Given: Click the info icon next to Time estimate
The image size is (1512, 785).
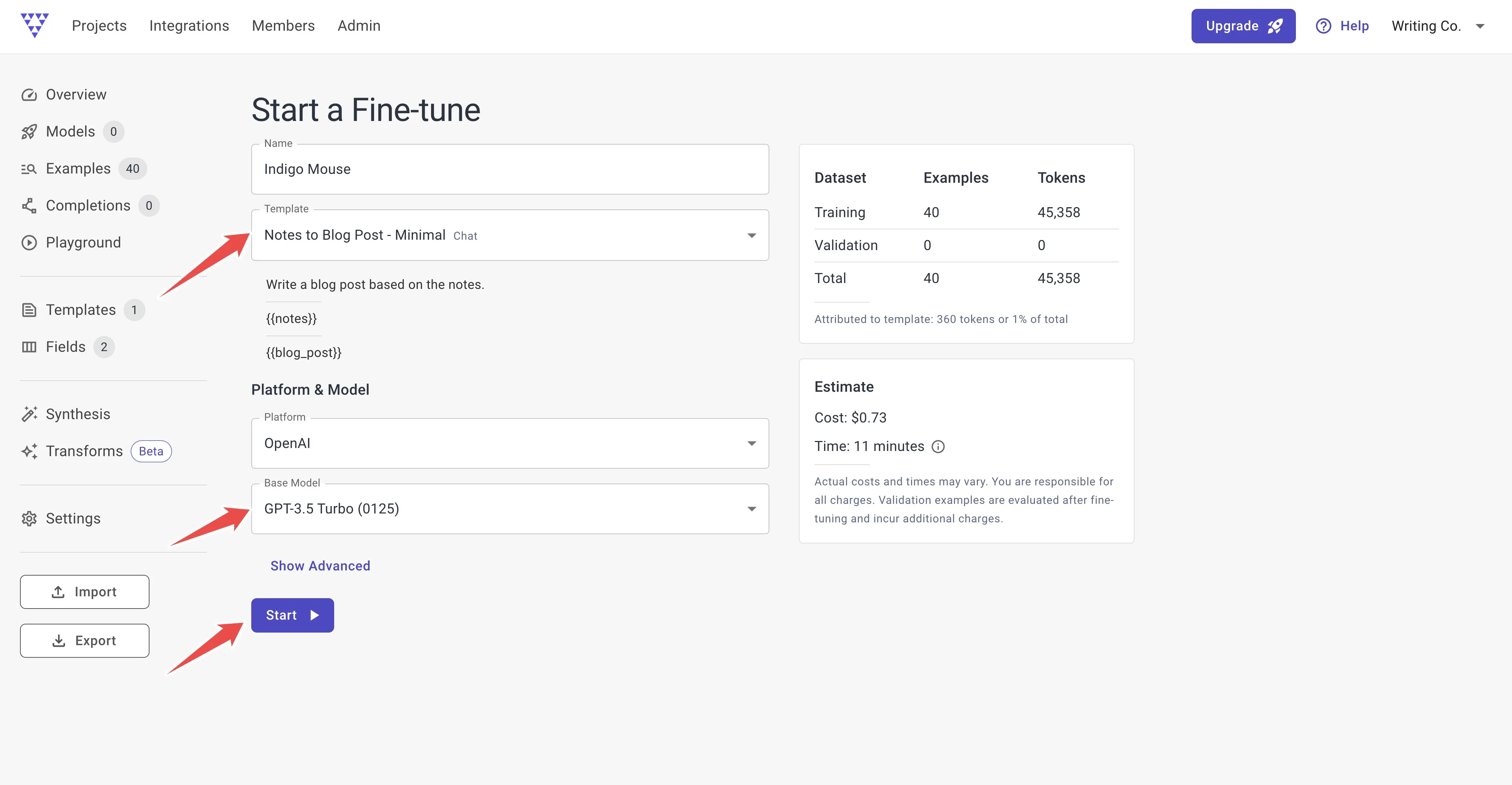Looking at the screenshot, I should (x=938, y=447).
